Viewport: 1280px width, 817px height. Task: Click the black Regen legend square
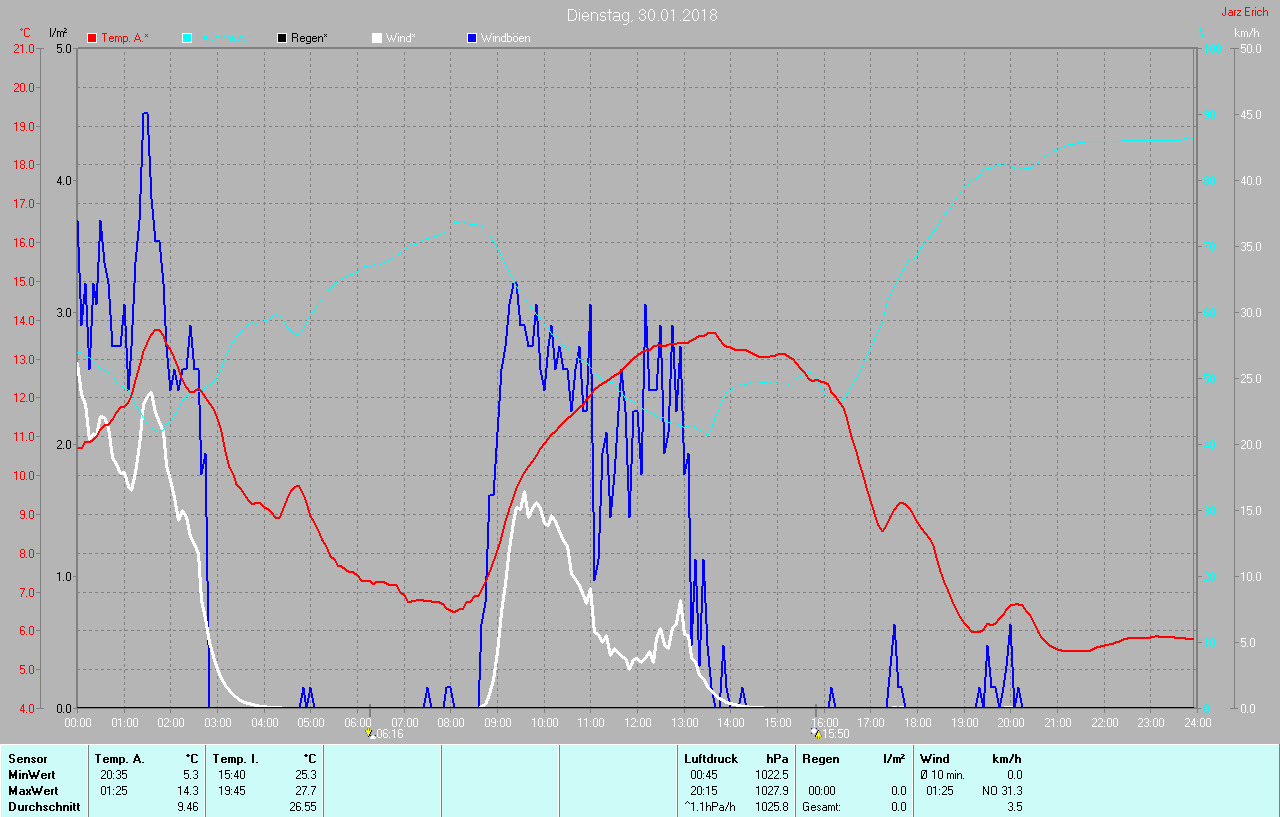tap(282, 38)
